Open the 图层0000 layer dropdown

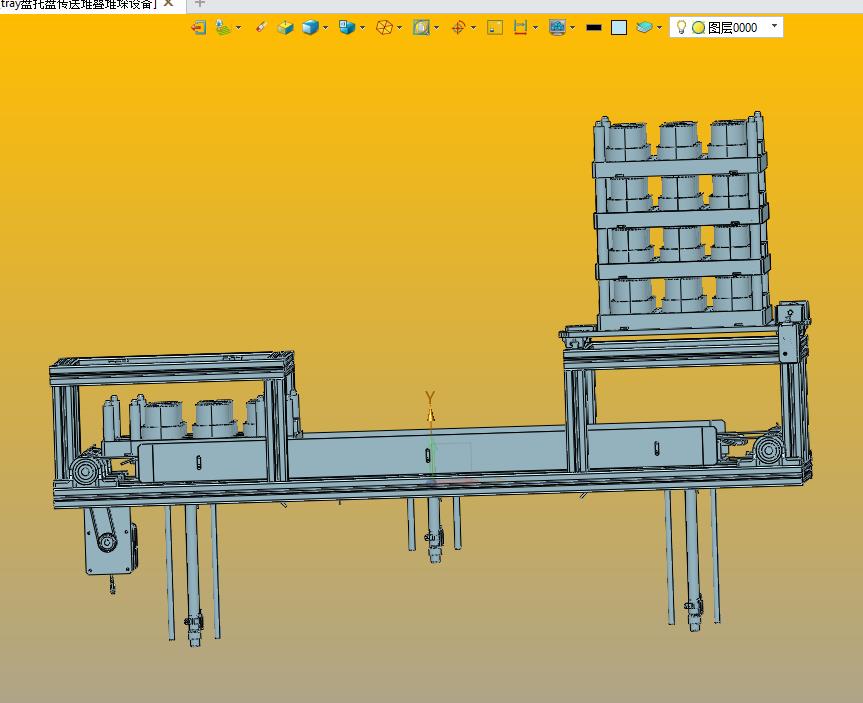point(774,27)
